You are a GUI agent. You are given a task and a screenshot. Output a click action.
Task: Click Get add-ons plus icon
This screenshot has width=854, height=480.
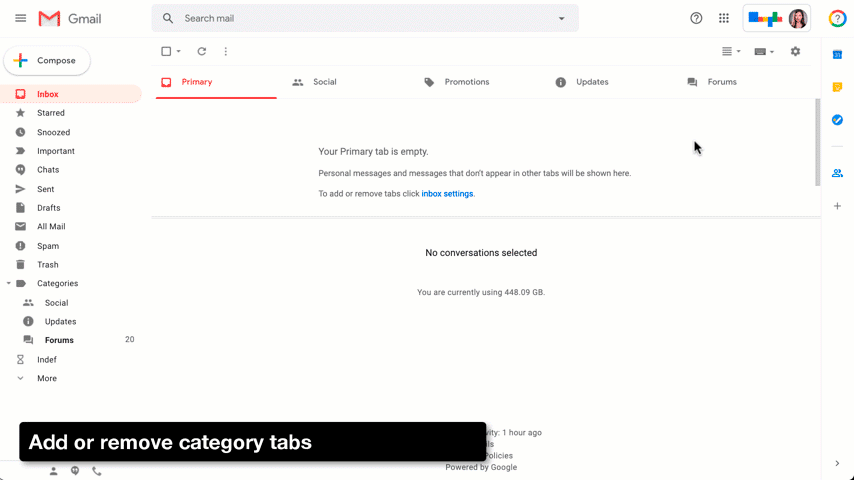pyautogui.click(x=838, y=206)
